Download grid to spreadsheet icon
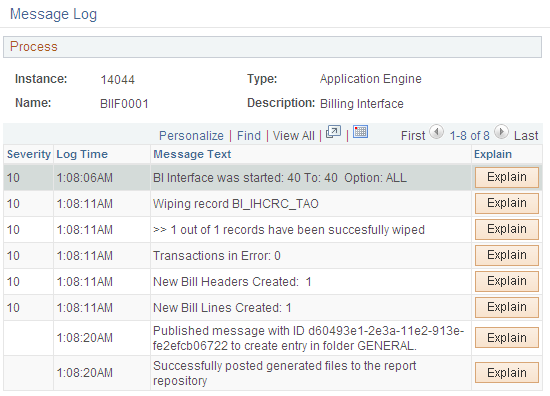The image size is (550, 396). pyautogui.click(x=360, y=132)
